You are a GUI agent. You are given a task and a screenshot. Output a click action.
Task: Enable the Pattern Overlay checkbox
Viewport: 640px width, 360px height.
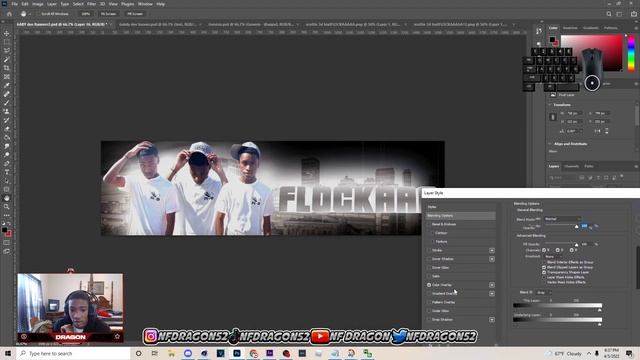(x=429, y=302)
